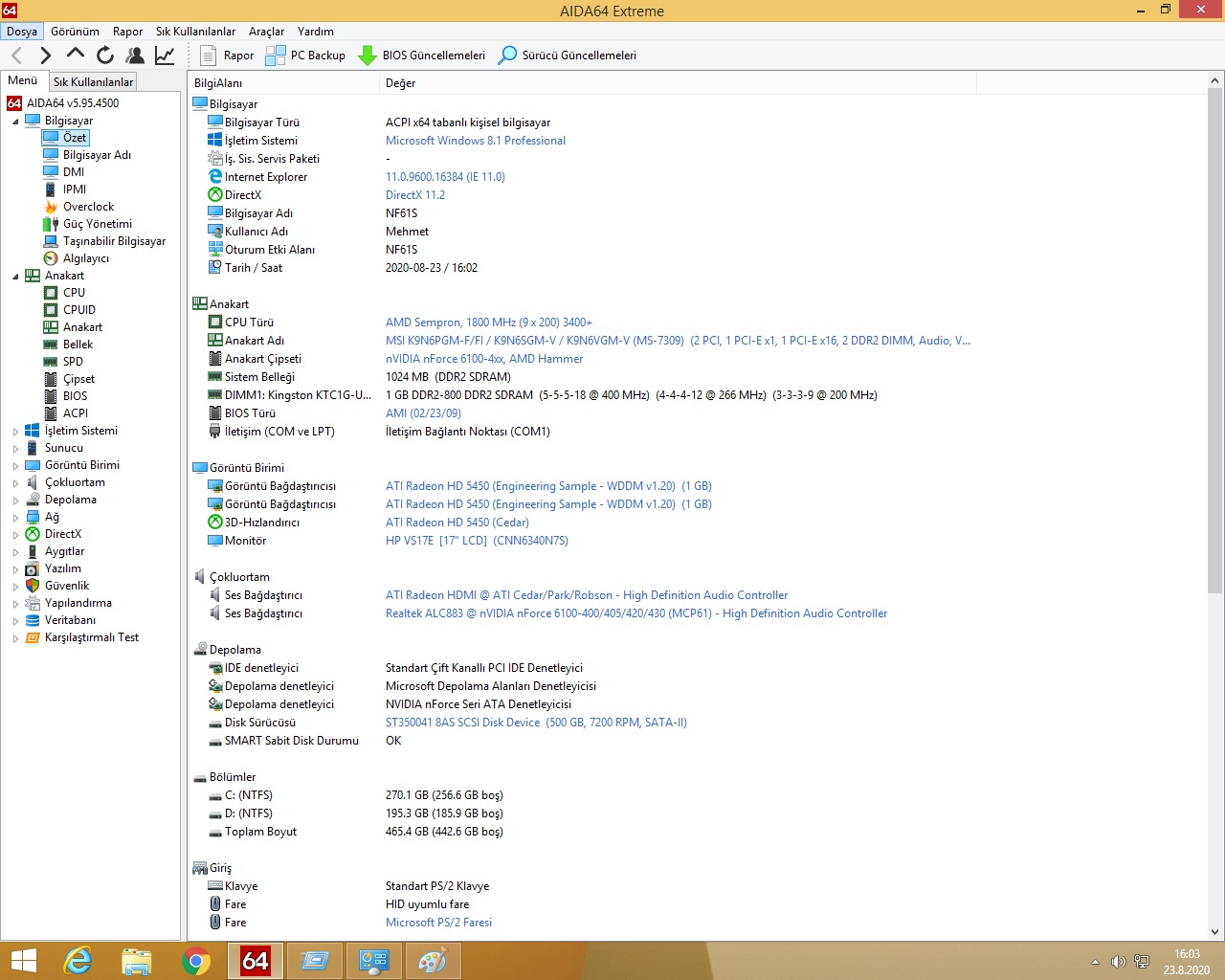Viewport: 1225px width, 980px height.
Task: Click the AMD Sempron CPU type link
Action: click(x=488, y=323)
